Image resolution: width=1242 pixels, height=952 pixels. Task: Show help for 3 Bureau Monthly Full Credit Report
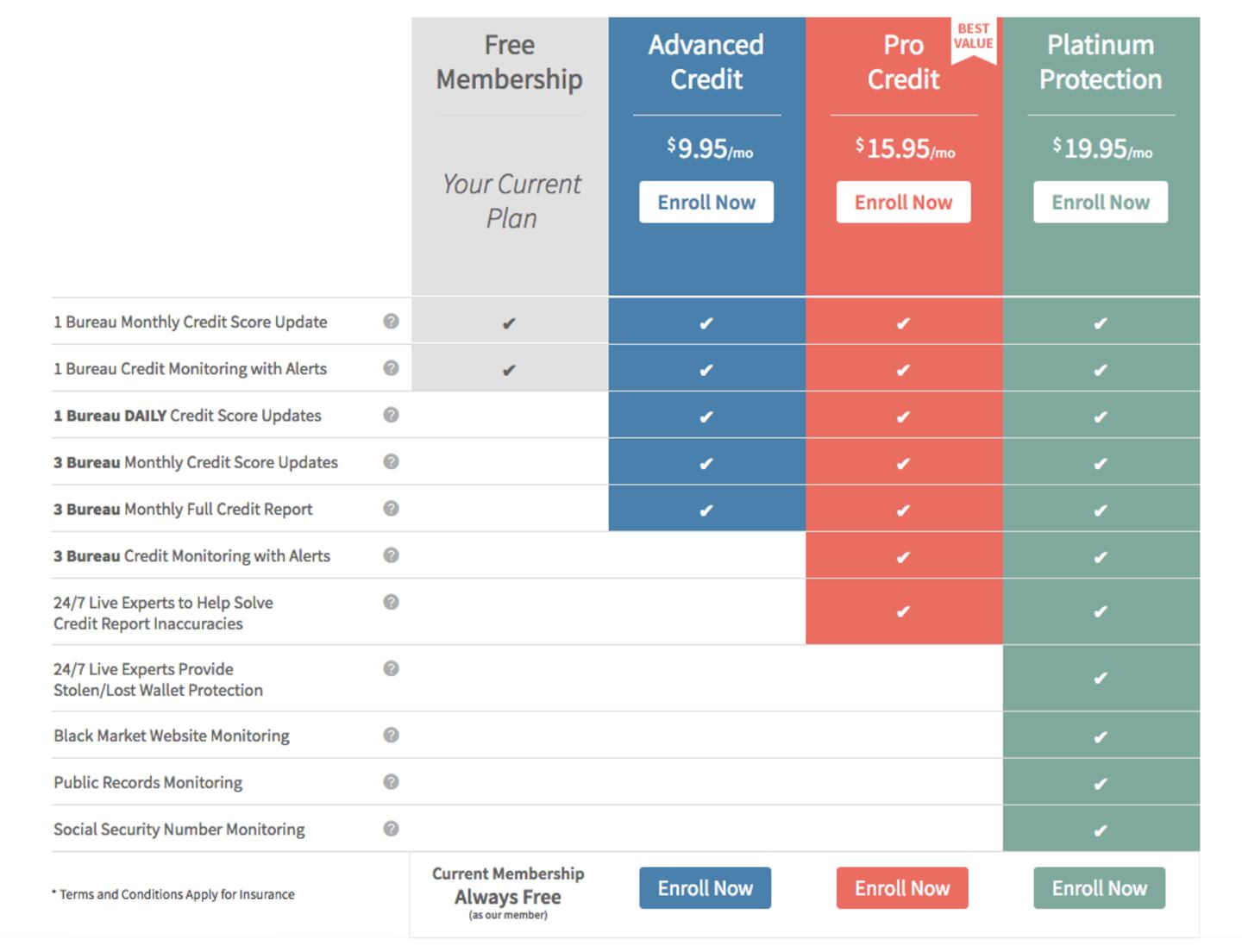391,508
